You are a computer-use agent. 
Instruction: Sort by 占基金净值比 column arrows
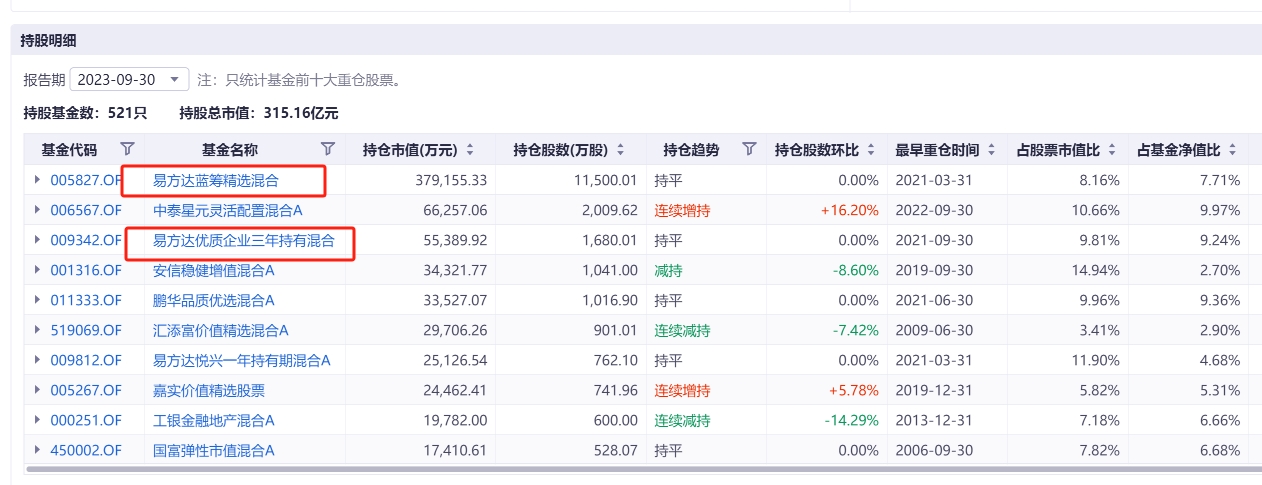coord(1233,150)
